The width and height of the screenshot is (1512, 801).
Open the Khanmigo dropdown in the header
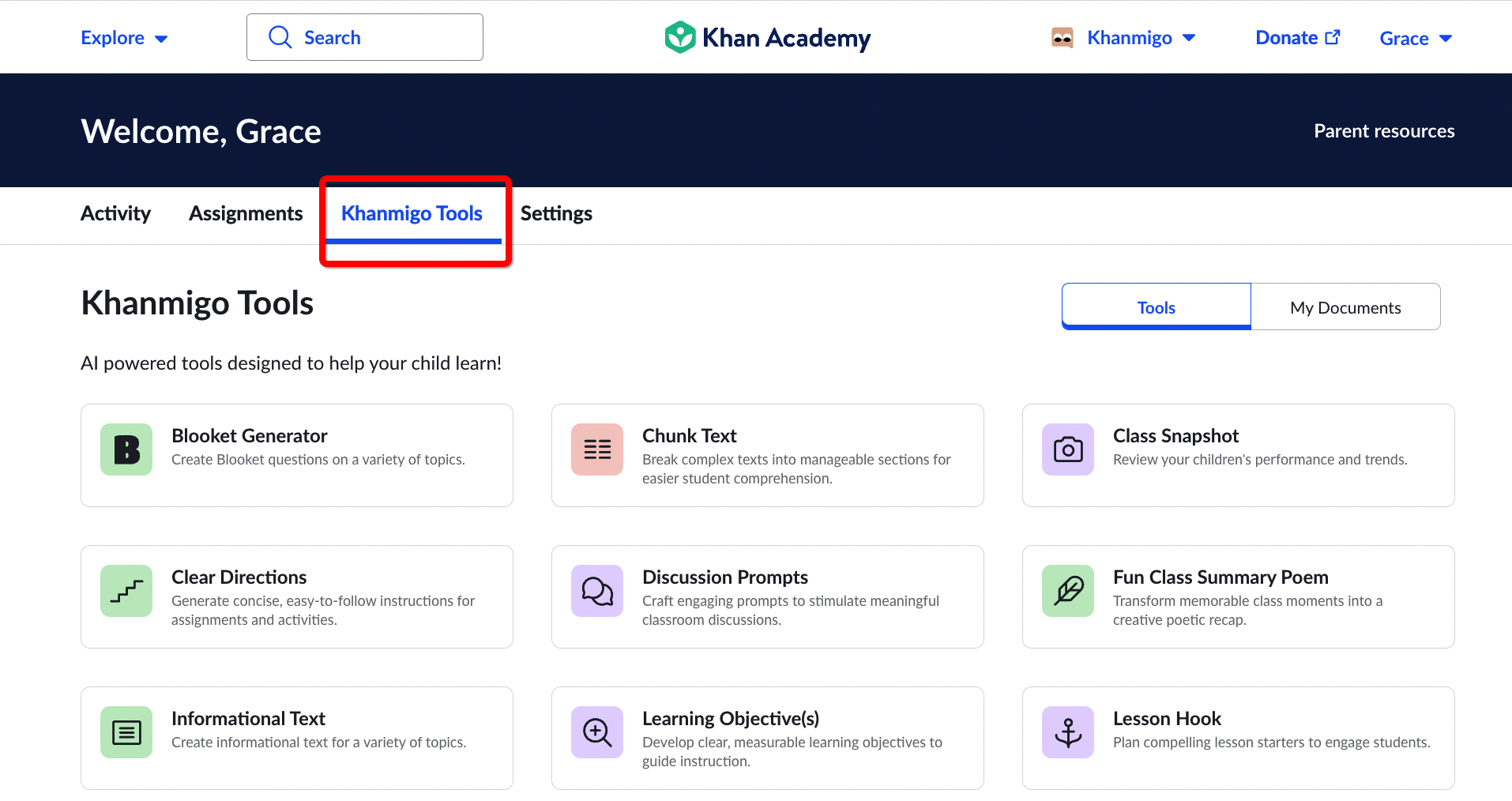1141,38
